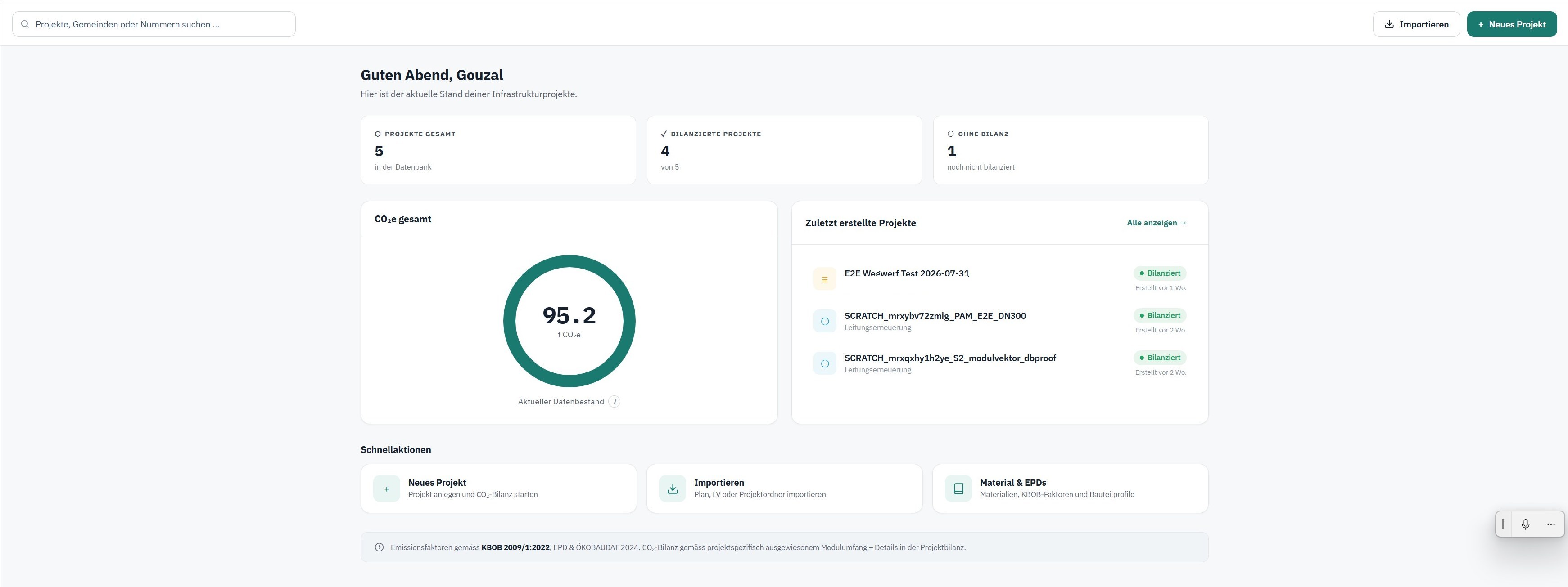Select the Importieren quick action card

pyautogui.click(x=784, y=488)
